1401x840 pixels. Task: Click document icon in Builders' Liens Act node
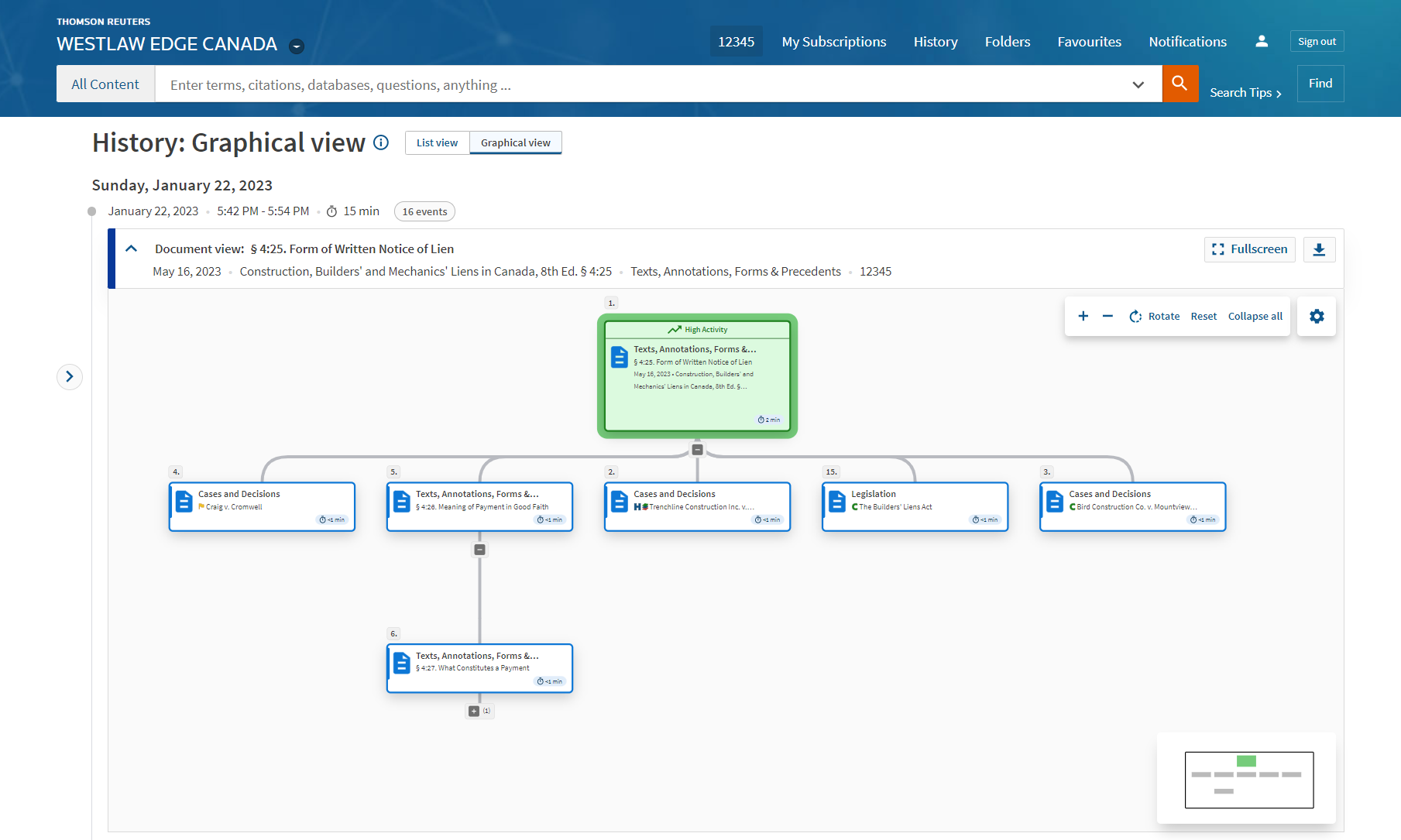tap(836, 502)
